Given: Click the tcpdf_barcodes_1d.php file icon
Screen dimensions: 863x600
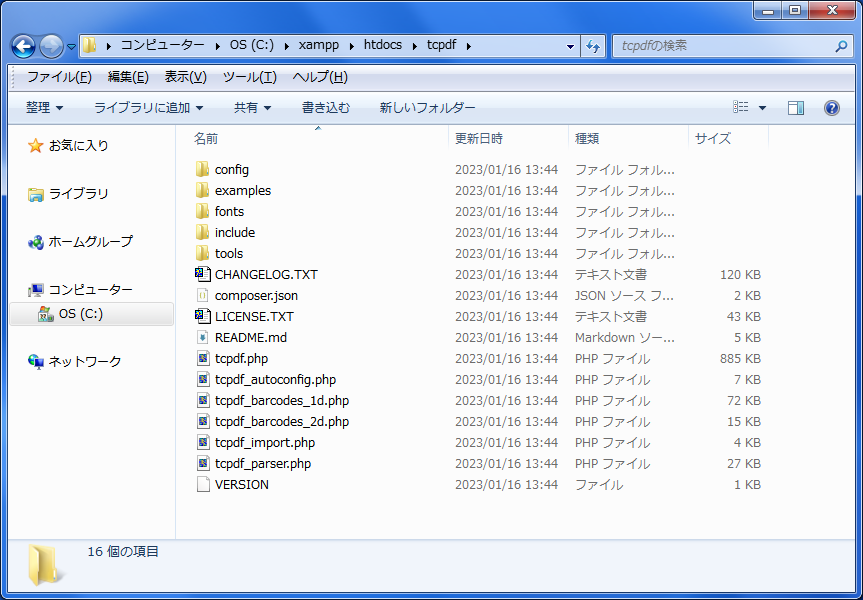Looking at the screenshot, I should point(203,400).
